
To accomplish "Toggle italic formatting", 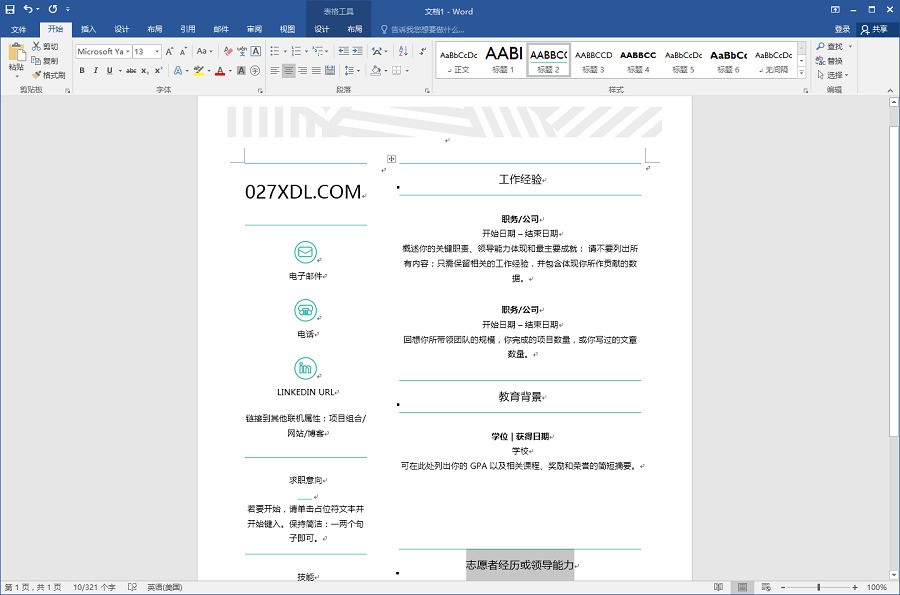I will click(96, 70).
